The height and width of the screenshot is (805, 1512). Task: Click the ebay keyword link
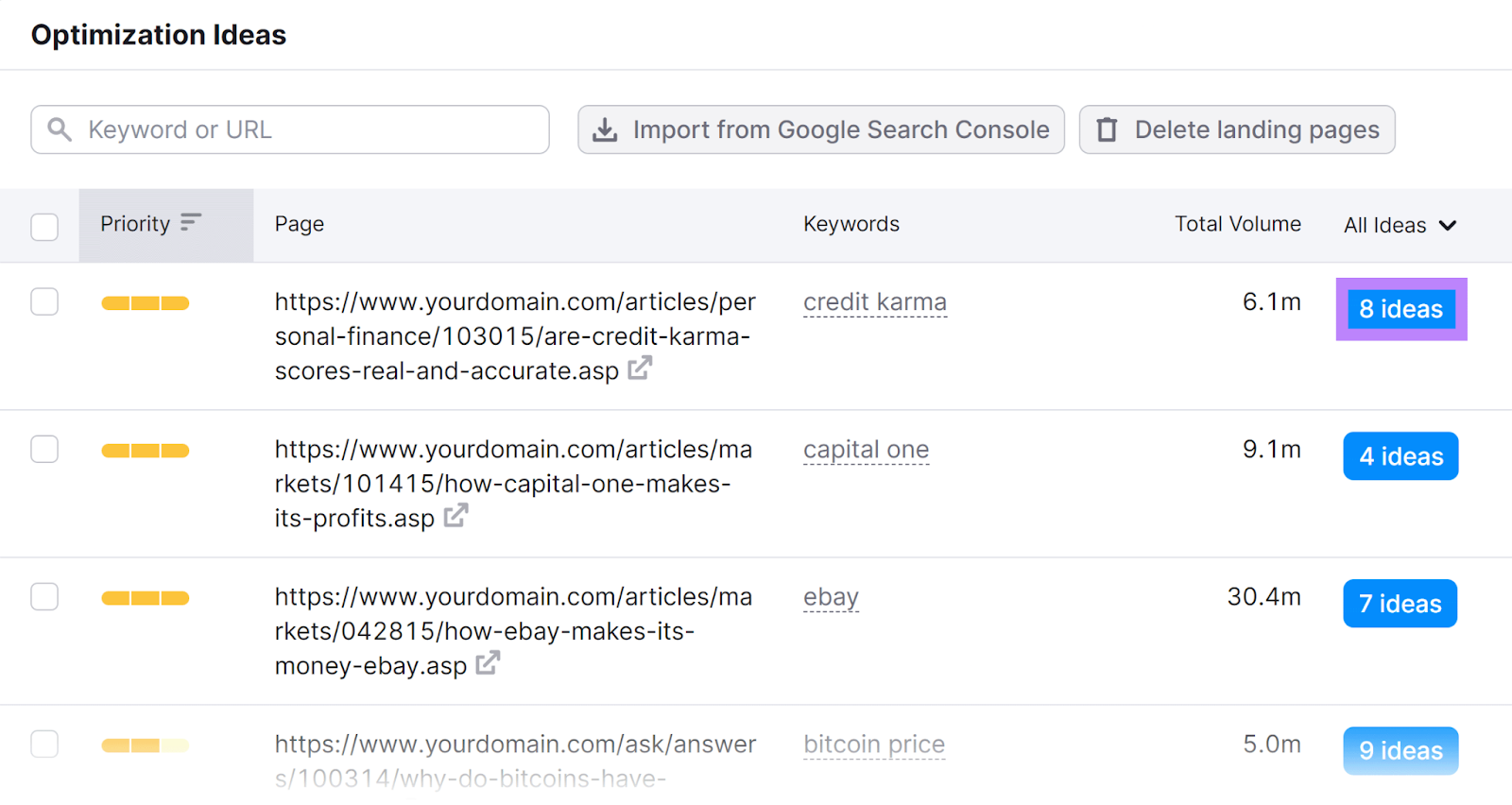pos(831,597)
